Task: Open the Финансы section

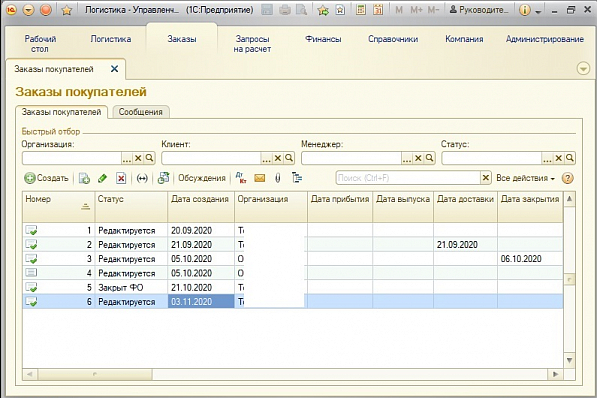Action: click(x=323, y=39)
